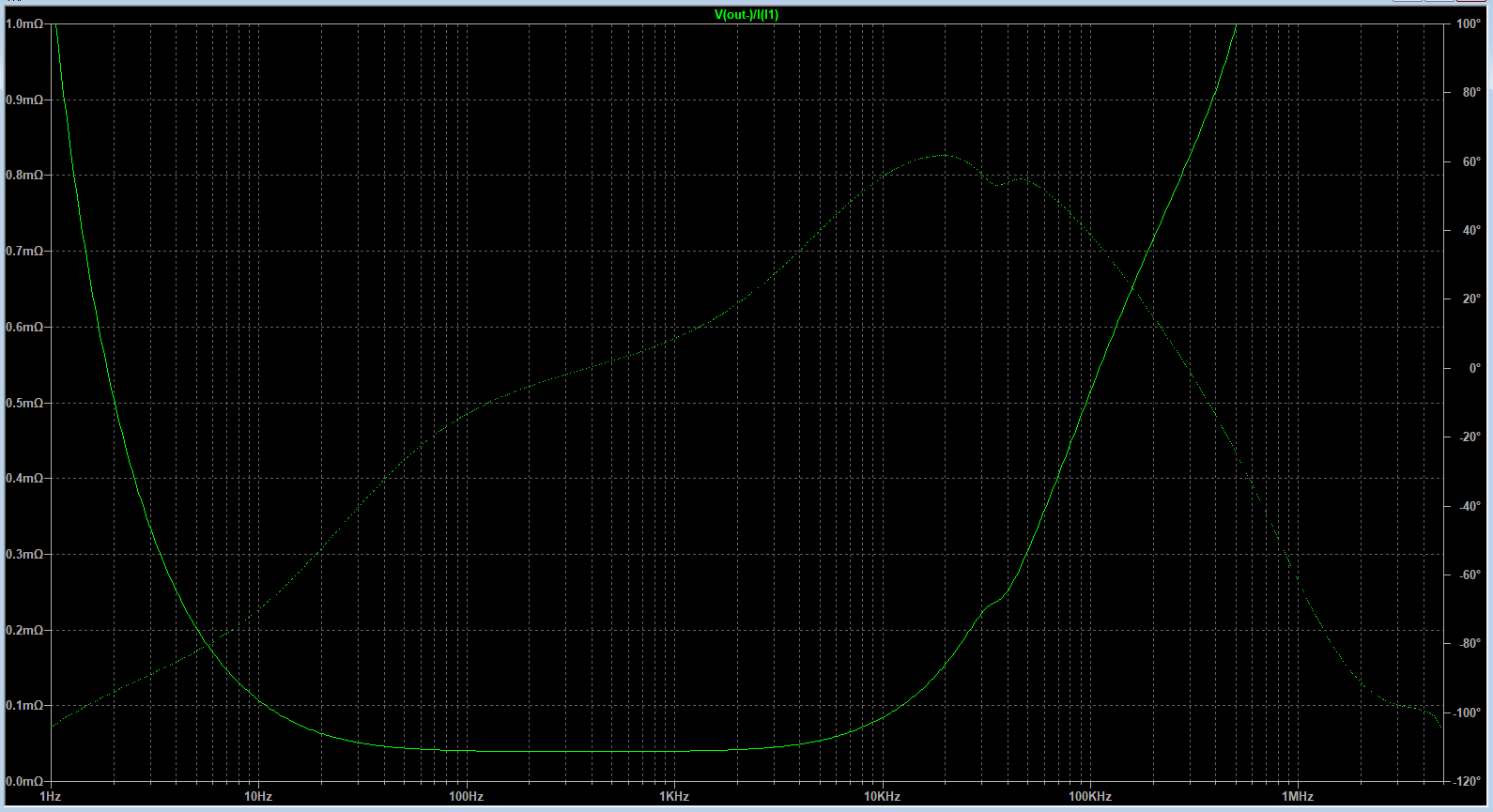Click the 0.0mΩ left axis label
Viewport: 1493px width, 812px height.
click(23, 781)
